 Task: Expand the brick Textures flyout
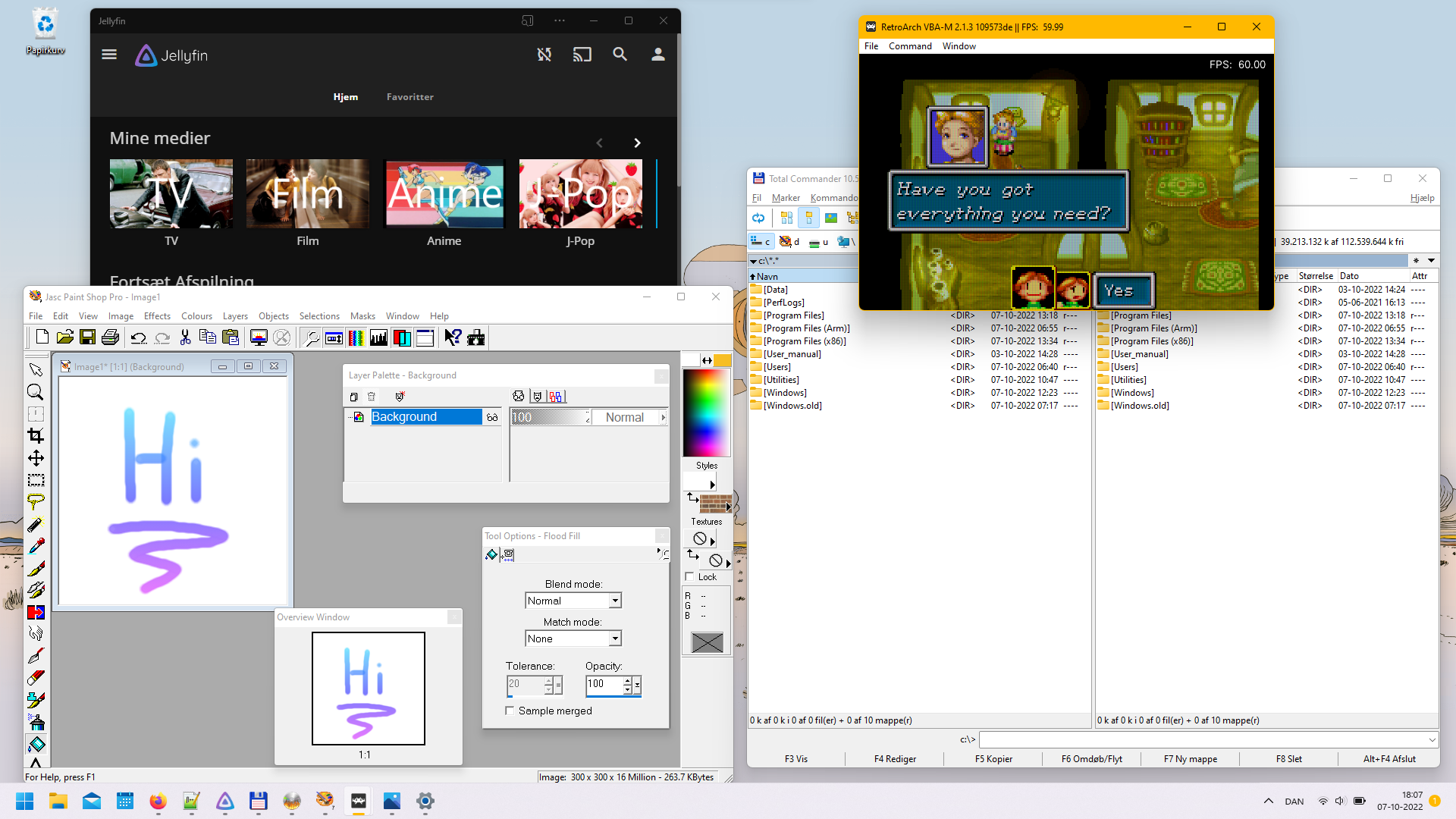729,507
